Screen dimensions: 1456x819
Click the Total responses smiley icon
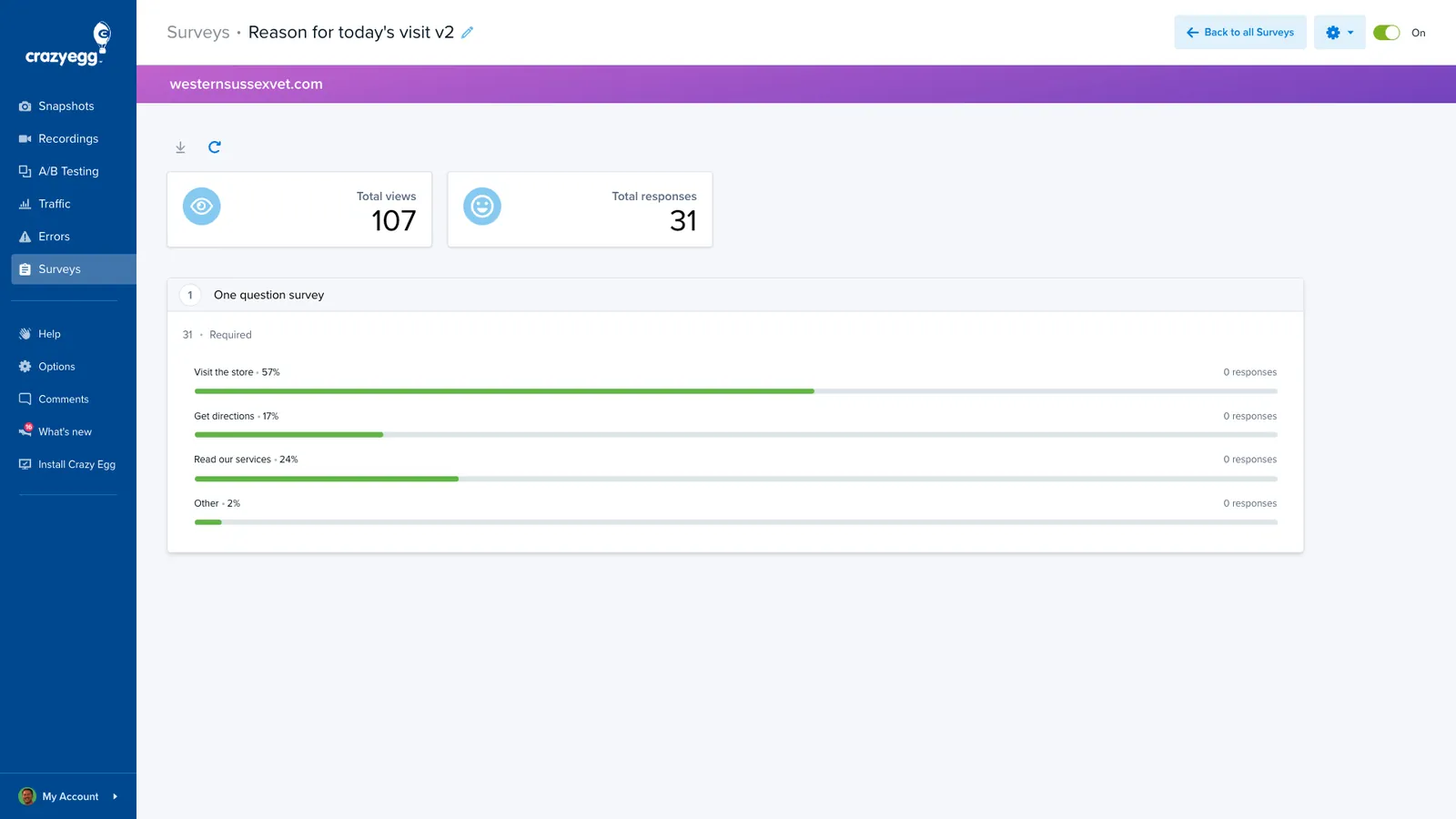[x=482, y=207]
